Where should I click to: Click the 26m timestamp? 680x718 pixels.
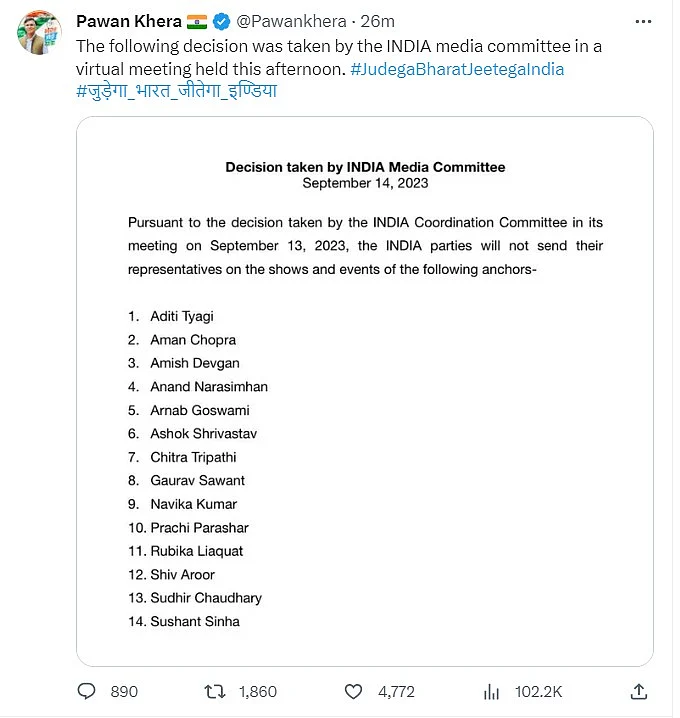(x=378, y=22)
